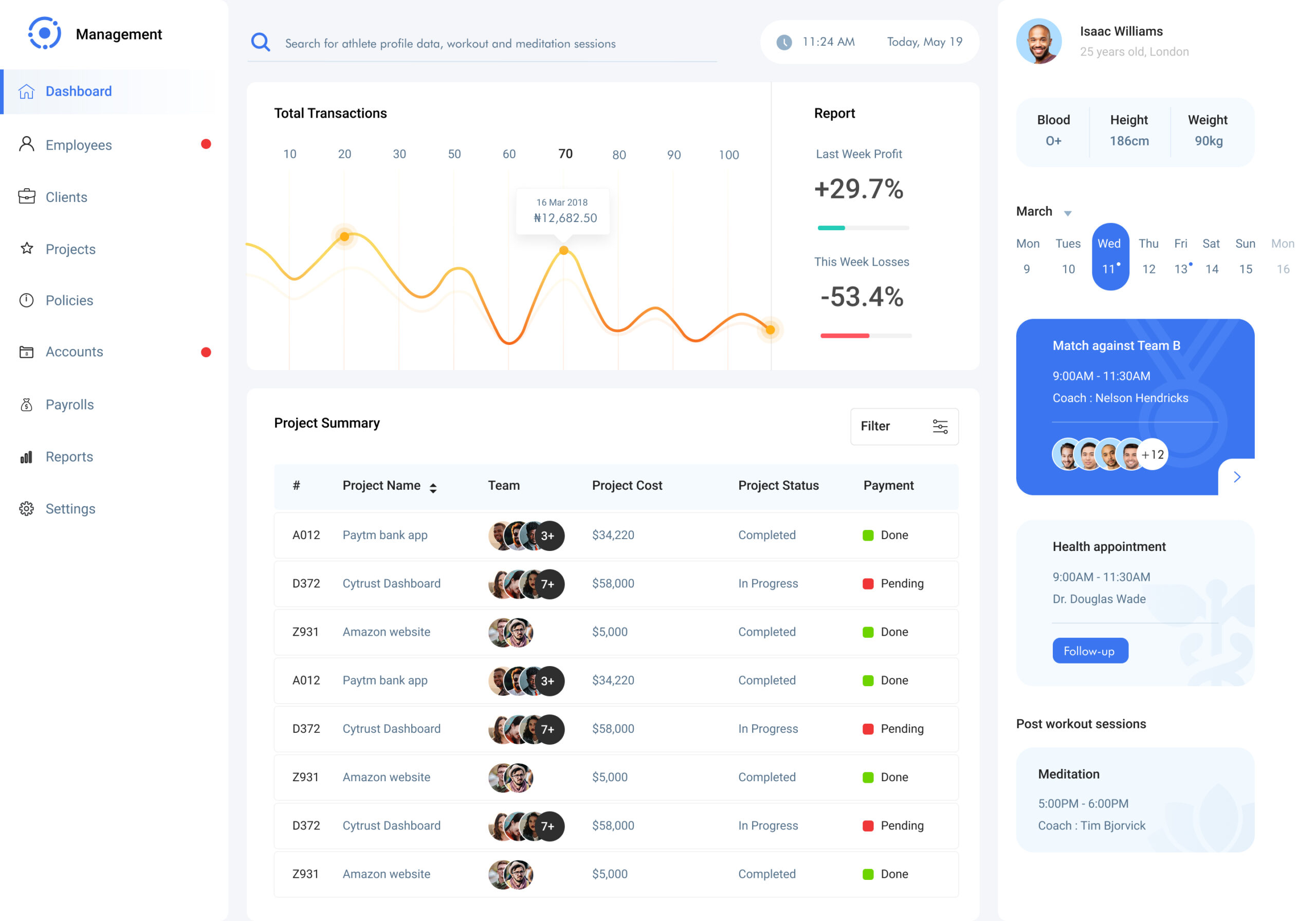Click the Clients briefcase icon
1316x921 pixels.
(26, 196)
